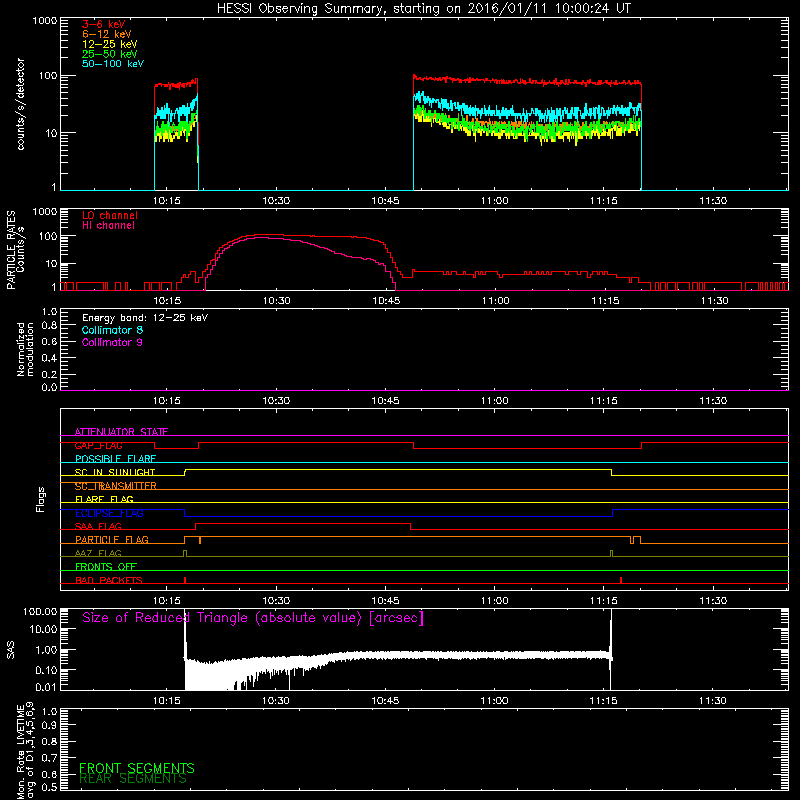800x800 pixels.
Task: Select the 3-6 keV legend label
Action: (x=103, y=24)
